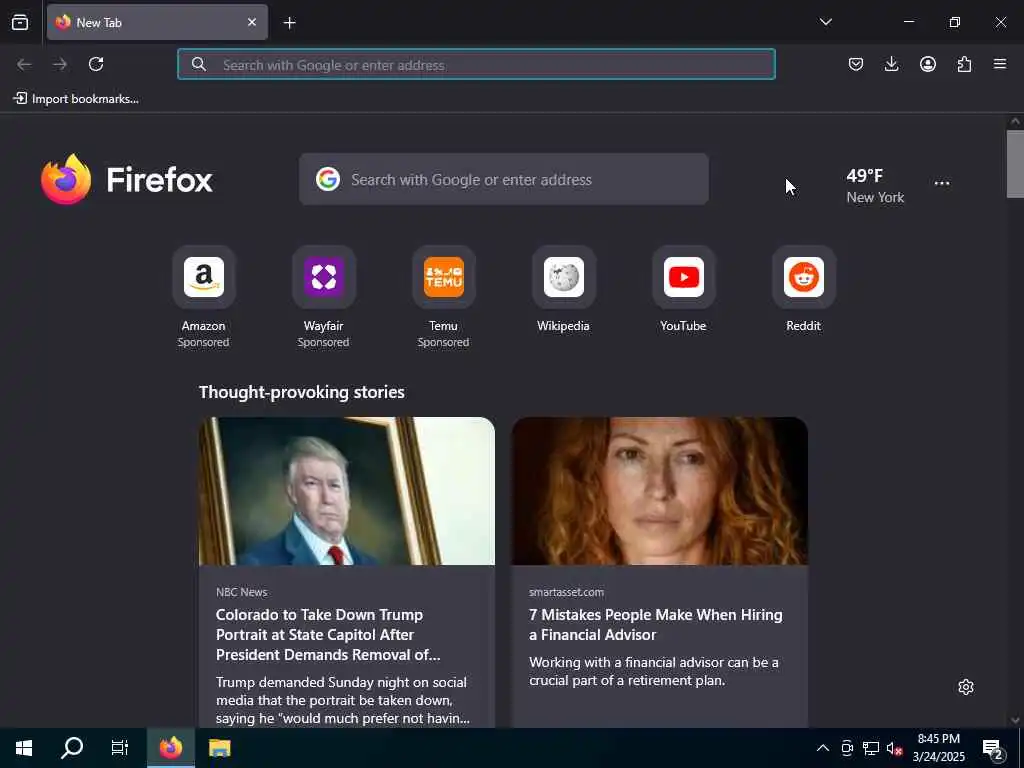Click the smartasset.com source label
The width and height of the screenshot is (1024, 768).
(x=566, y=592)
